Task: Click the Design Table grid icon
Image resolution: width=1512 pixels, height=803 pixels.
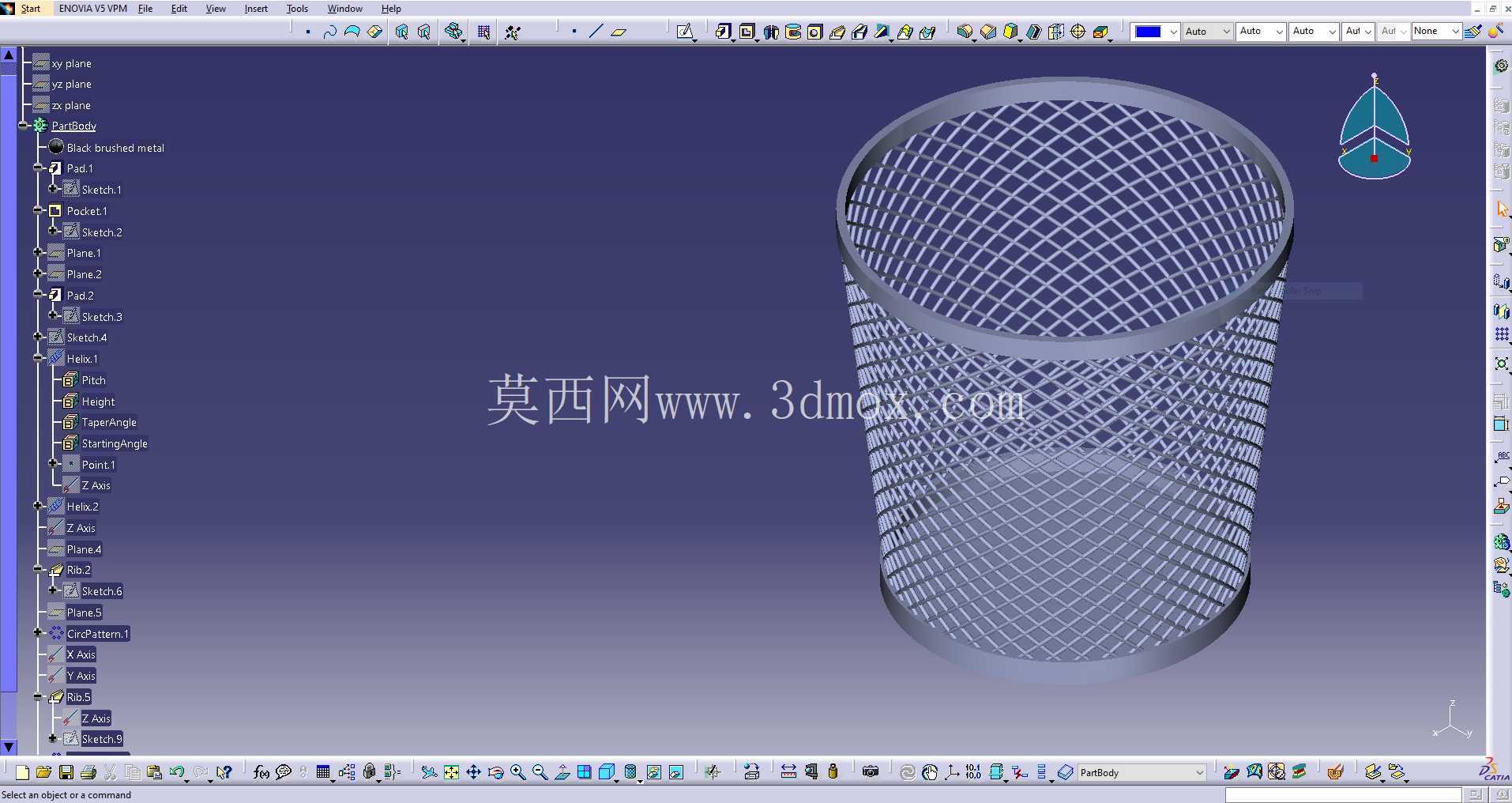Action: coord(322,772)
